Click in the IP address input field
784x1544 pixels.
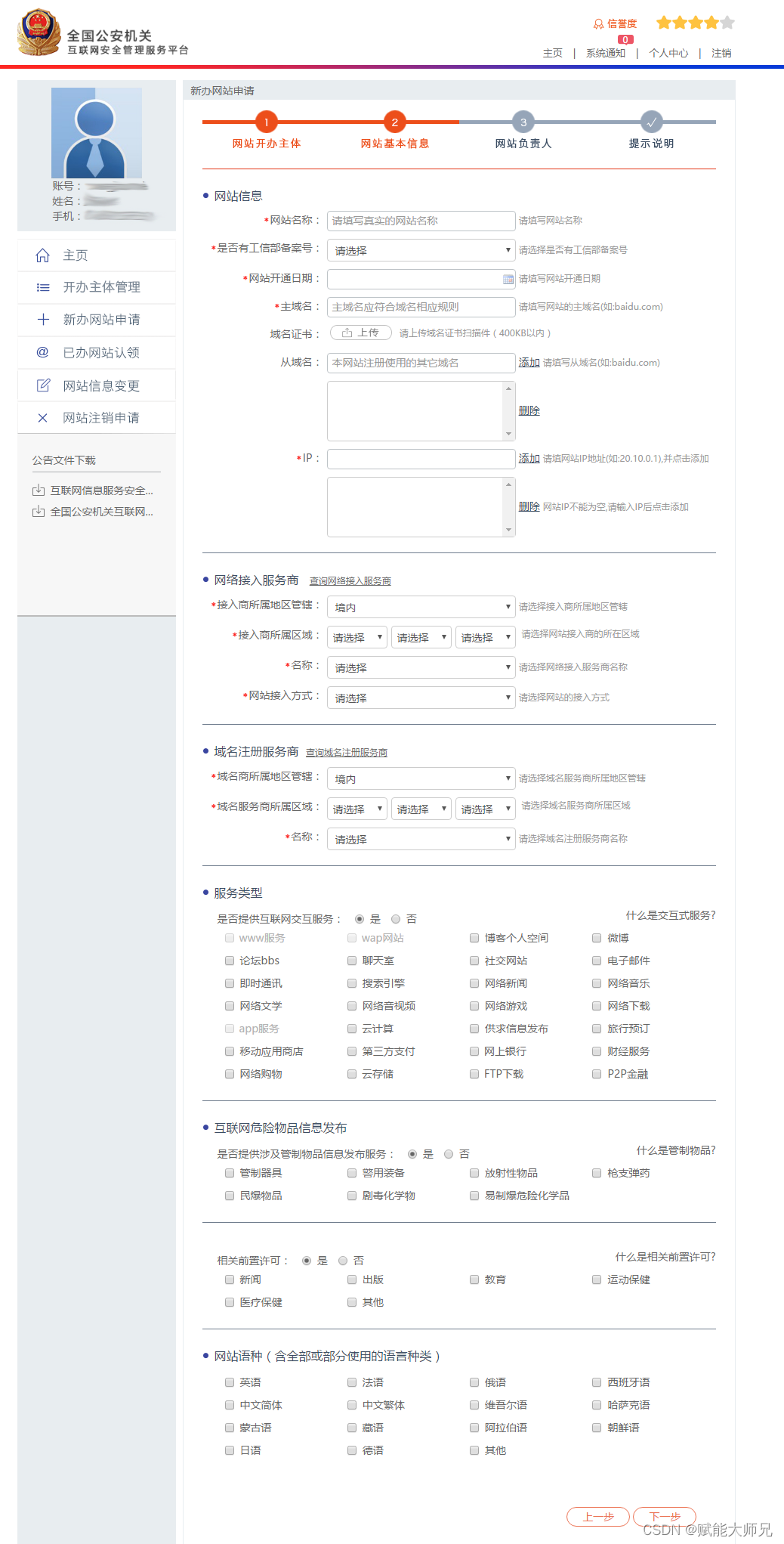421,459
